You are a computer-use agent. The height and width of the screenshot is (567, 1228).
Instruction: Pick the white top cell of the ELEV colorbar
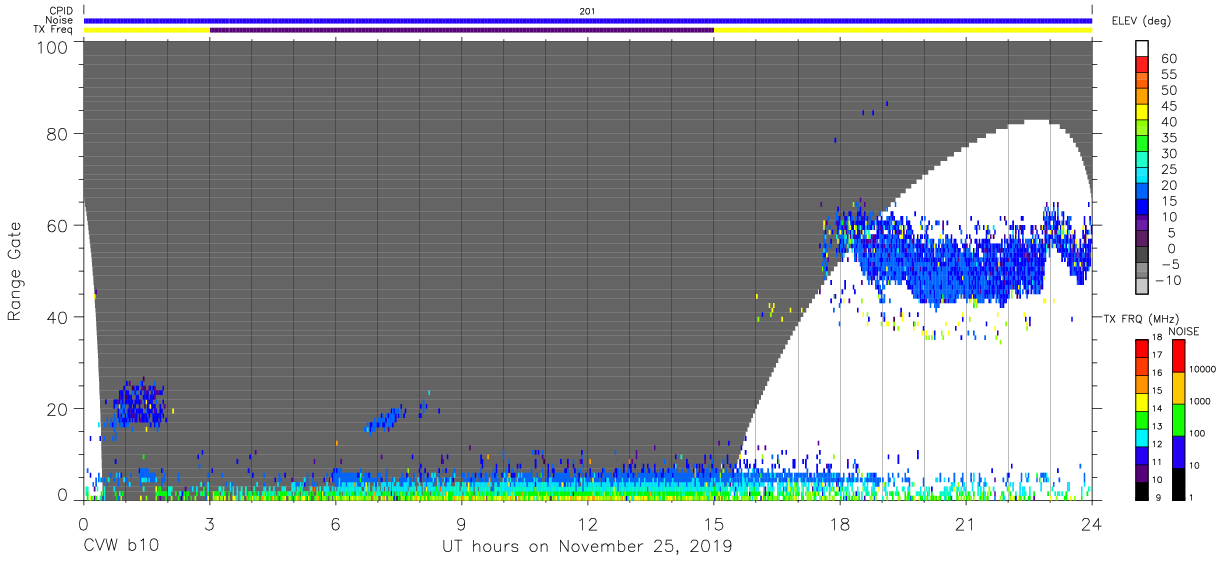coord(1144,47)
